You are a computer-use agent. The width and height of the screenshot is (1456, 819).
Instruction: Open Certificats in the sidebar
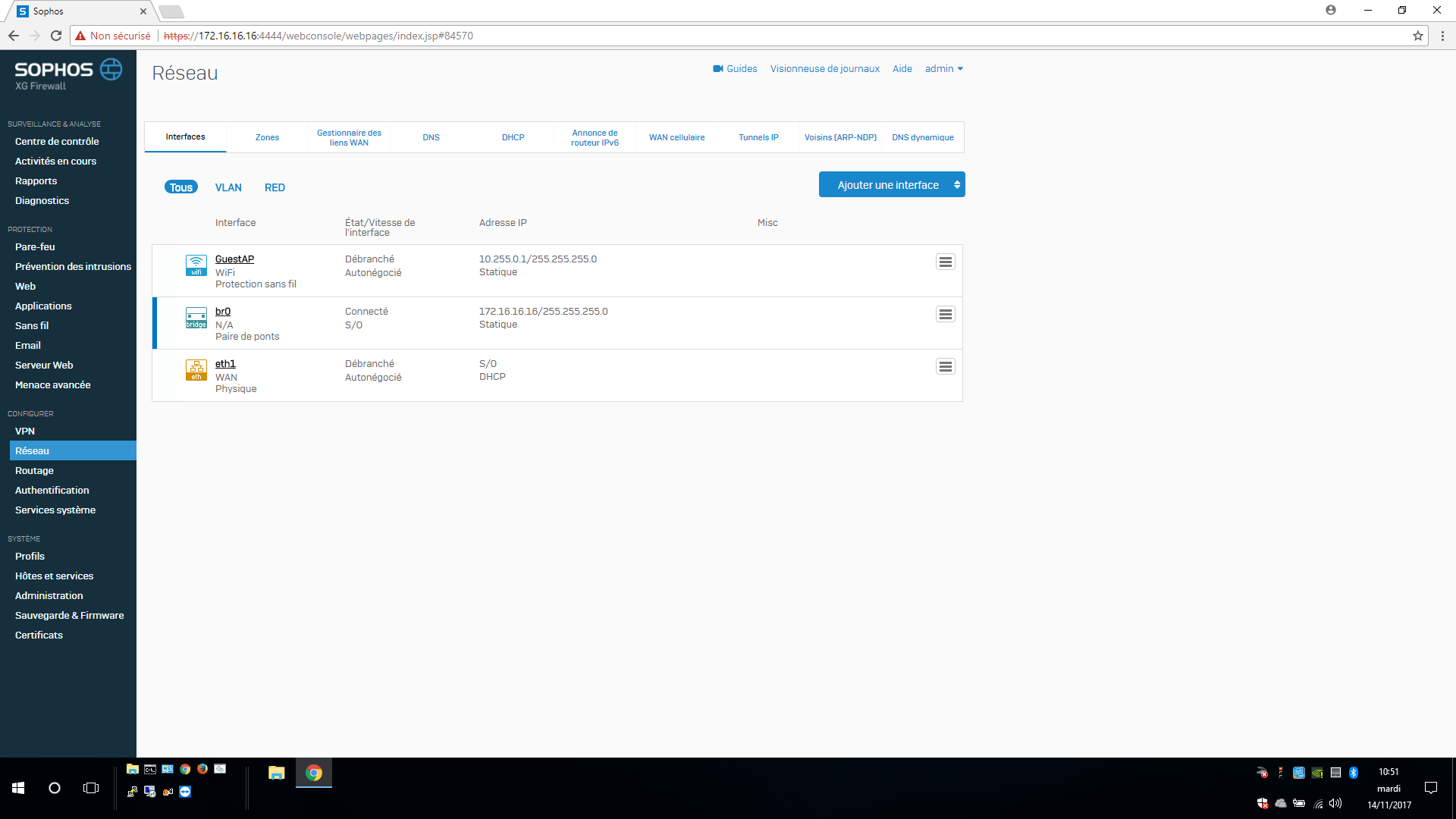pos(39,635)
